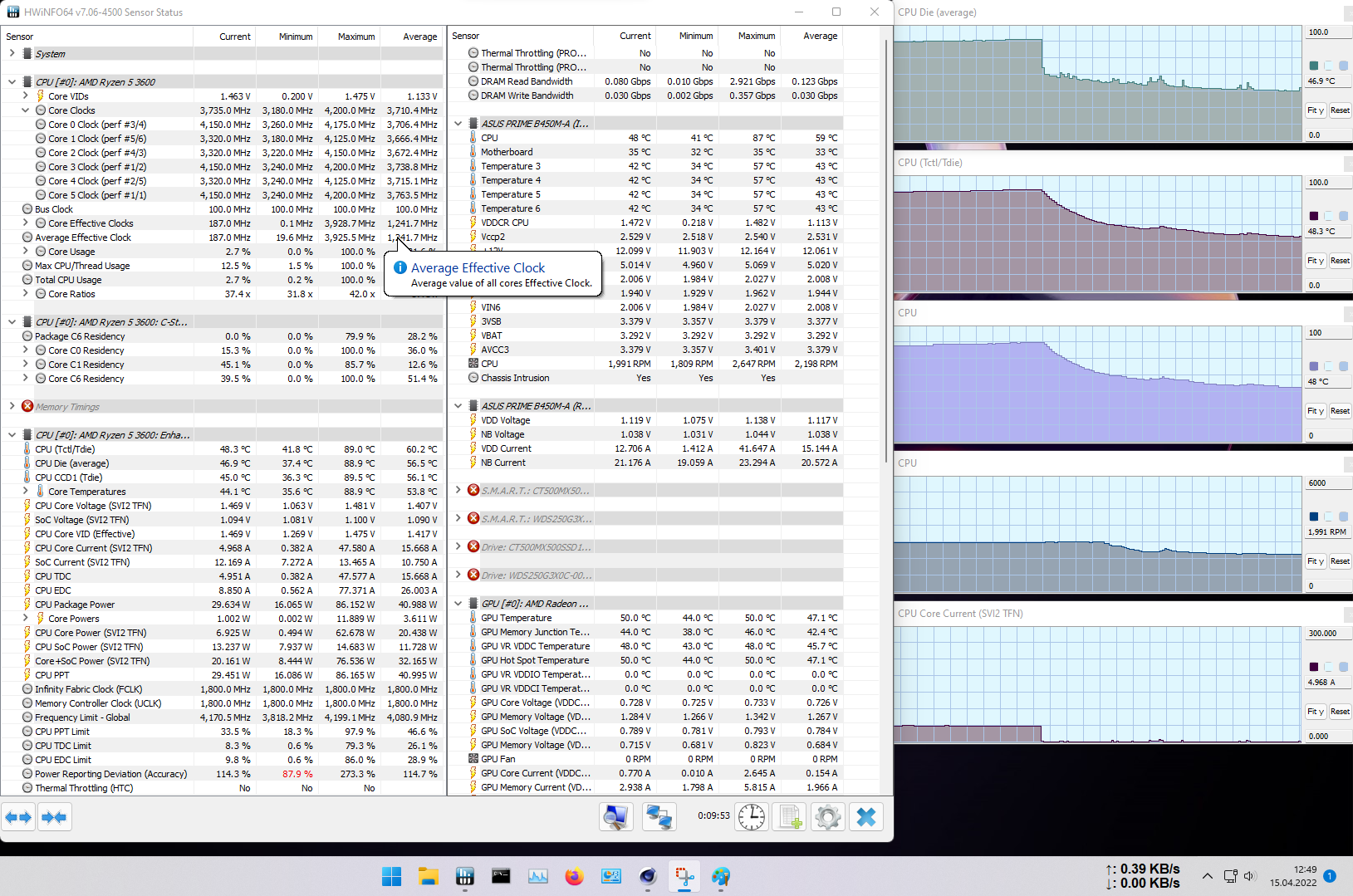This screenshot has width=1353, height=896.
Task: Select the GPU Hot Spot Temperature row
Action: click(645, 660)
